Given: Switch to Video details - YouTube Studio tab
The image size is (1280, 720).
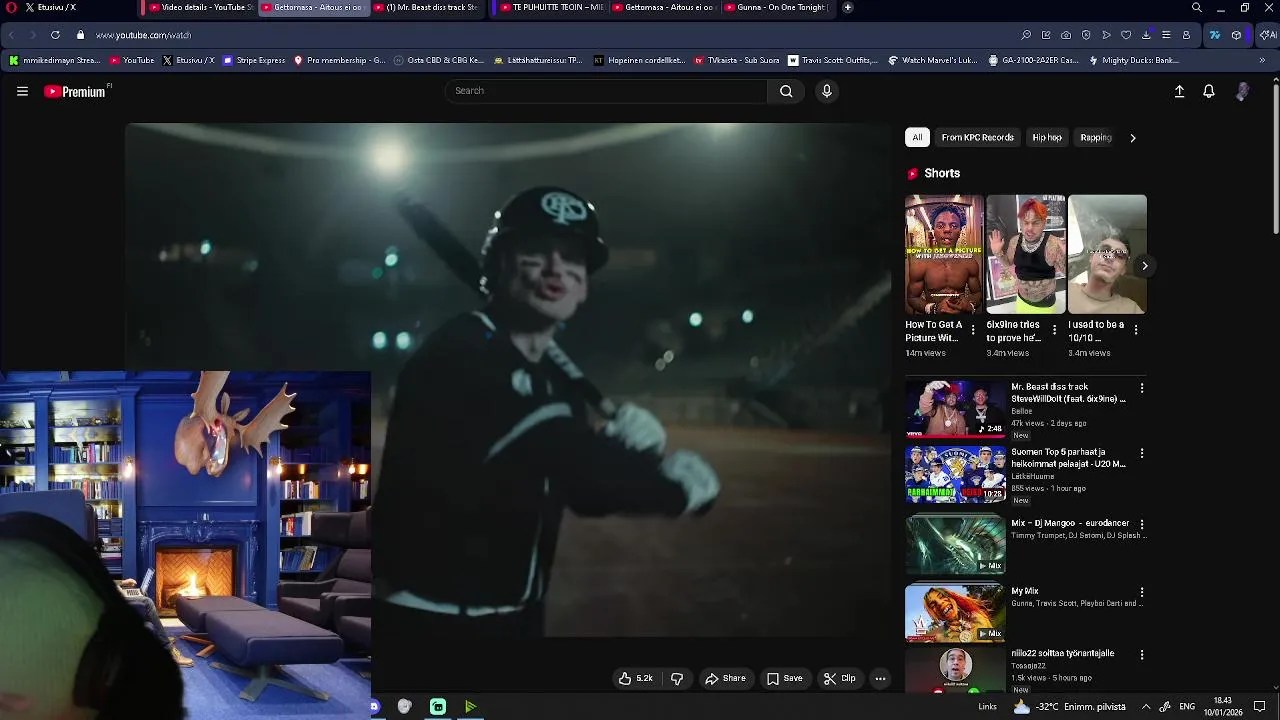Looking at the screenshot, I should 200,7.
